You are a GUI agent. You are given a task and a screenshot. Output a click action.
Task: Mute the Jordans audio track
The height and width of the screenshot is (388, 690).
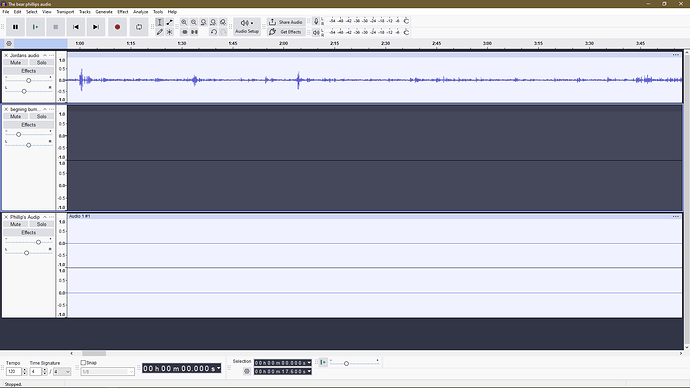15,62
